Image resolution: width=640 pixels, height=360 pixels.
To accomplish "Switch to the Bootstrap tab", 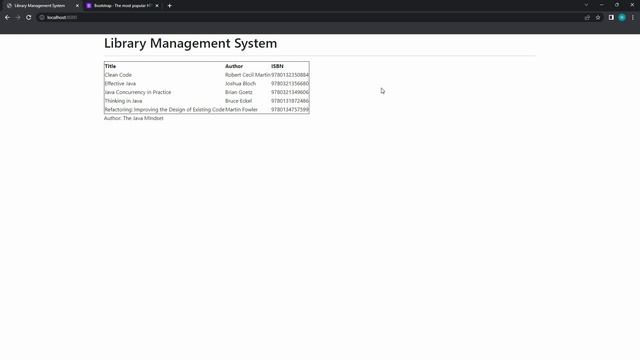I will coord(122,6).
